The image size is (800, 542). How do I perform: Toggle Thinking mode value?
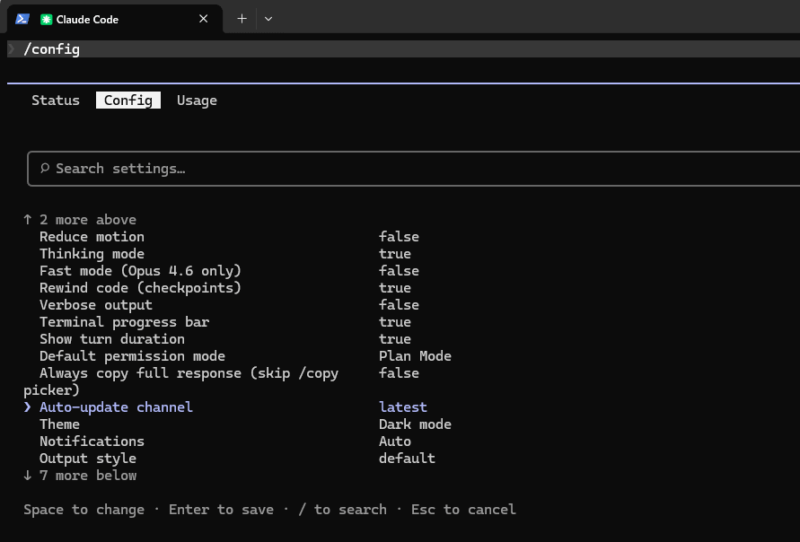pos(395,254)
